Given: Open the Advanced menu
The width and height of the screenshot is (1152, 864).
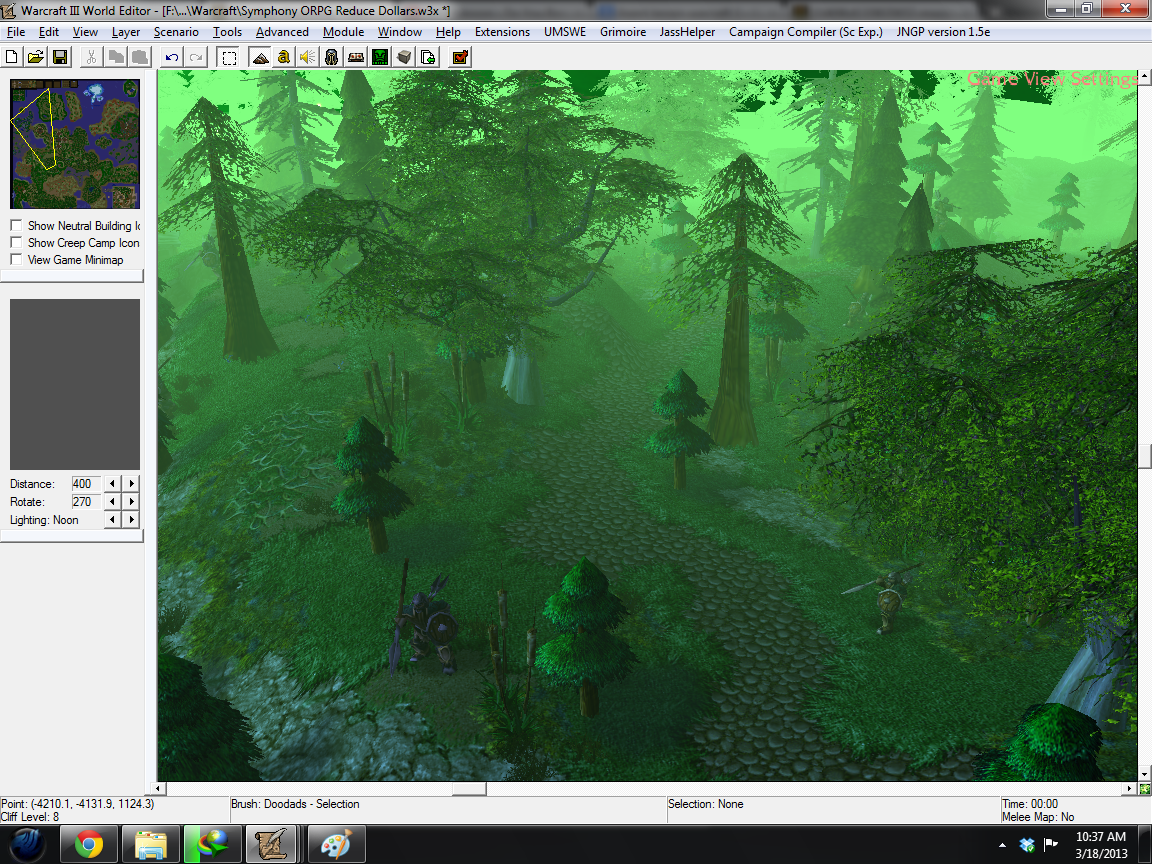Looking at the screenshot, I should [282, 32].
